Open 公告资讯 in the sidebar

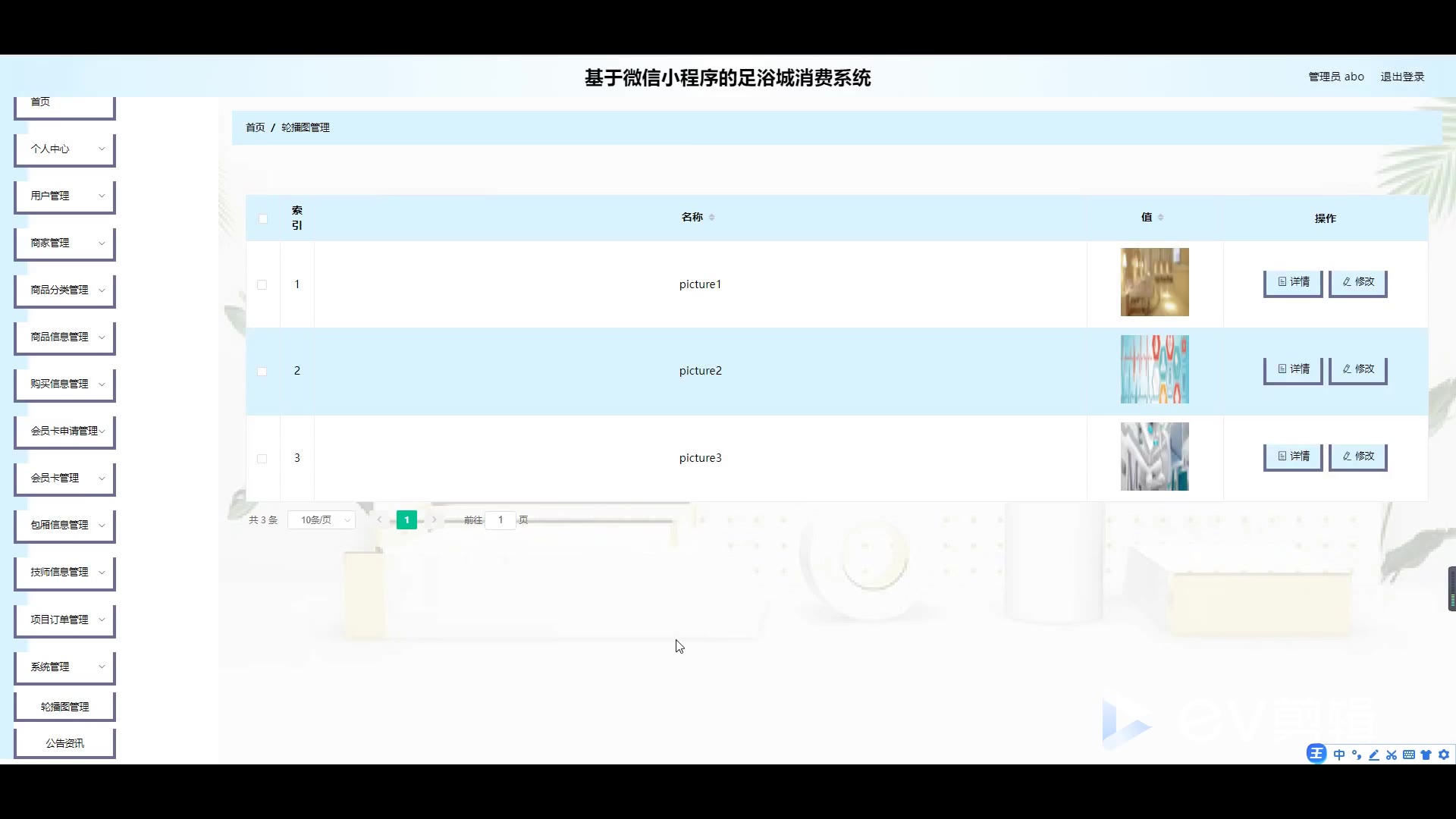point(64,743)
